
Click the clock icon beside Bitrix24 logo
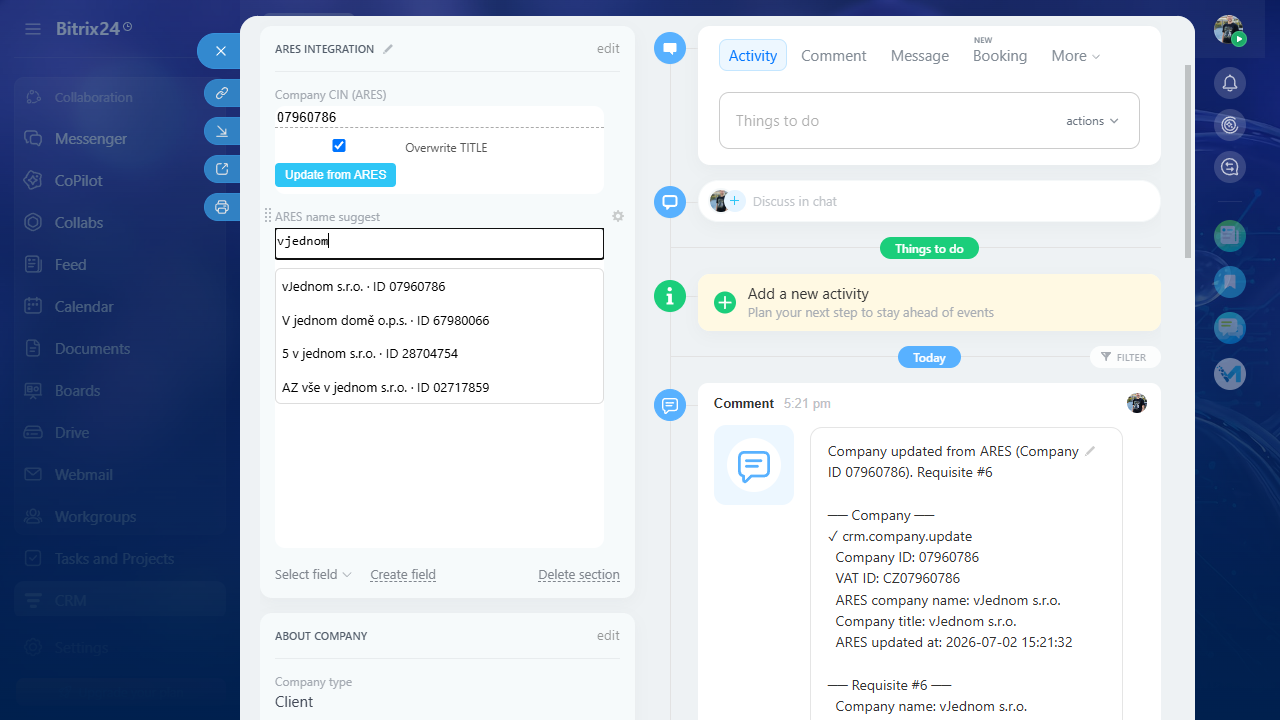click(127, 26)
